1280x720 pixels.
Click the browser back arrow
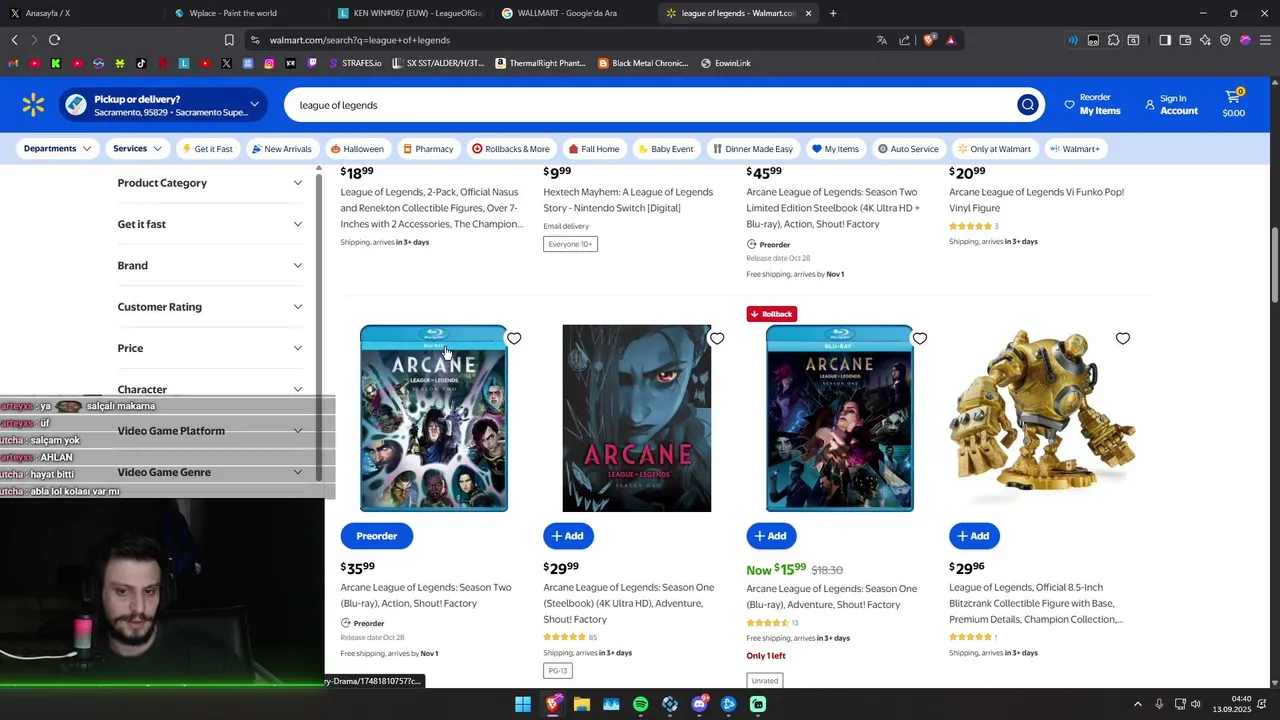14,40
